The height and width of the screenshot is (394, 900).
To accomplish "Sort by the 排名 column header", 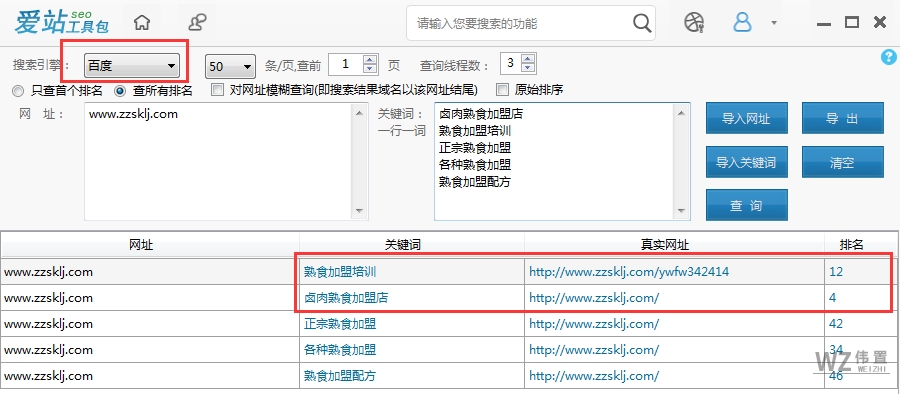I will 861,245.
